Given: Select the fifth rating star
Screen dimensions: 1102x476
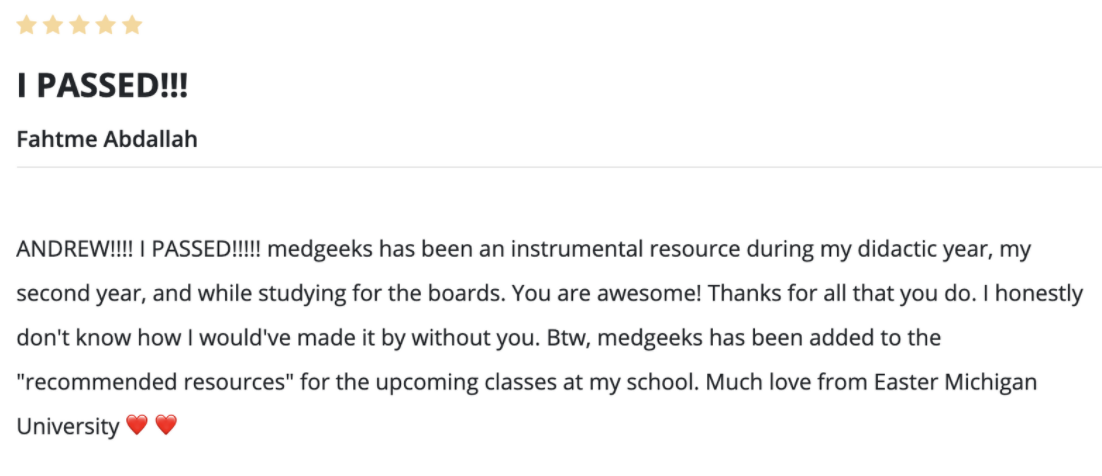Looking at the screenshot, I should tap(132, 25).
